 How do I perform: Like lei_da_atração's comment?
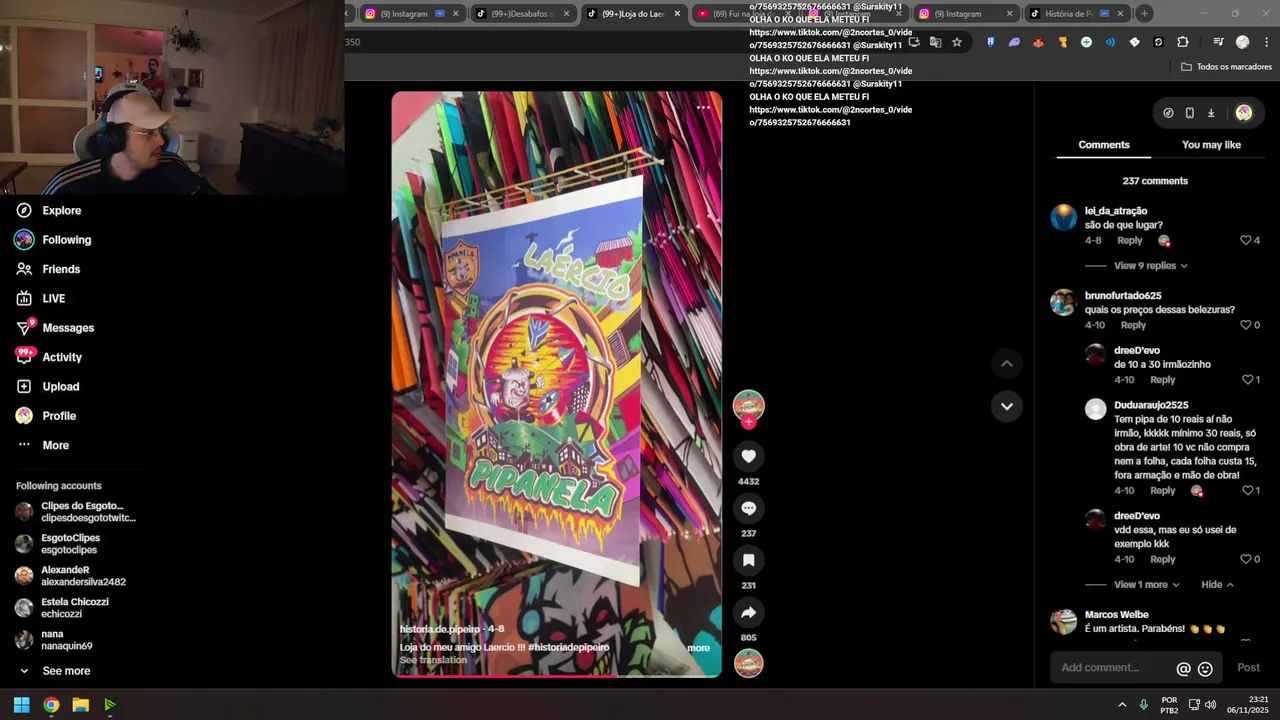pyautogui.click(x=1246, y=241)
